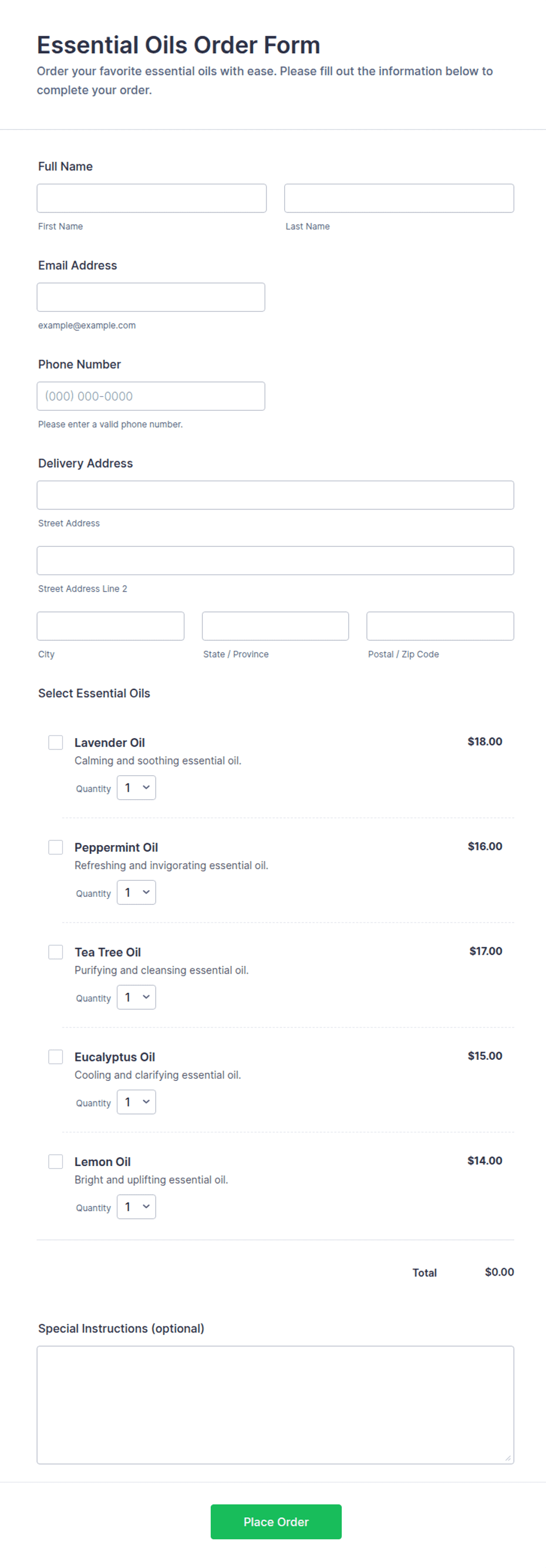Click the Phone Number field

pyautogui.click(x=151, y=396)
